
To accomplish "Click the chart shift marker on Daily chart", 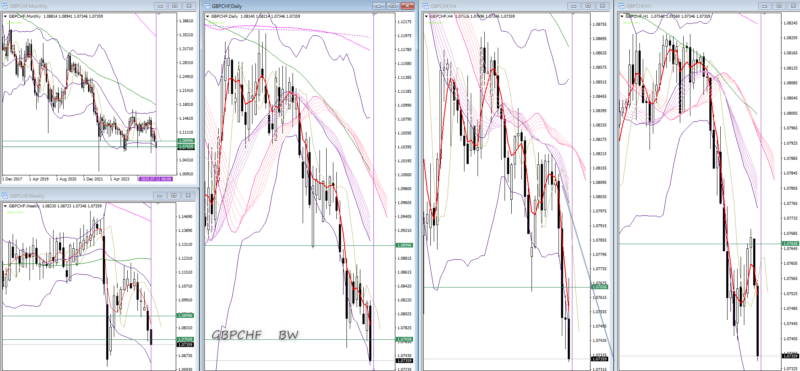I will (x=374, y=14).
